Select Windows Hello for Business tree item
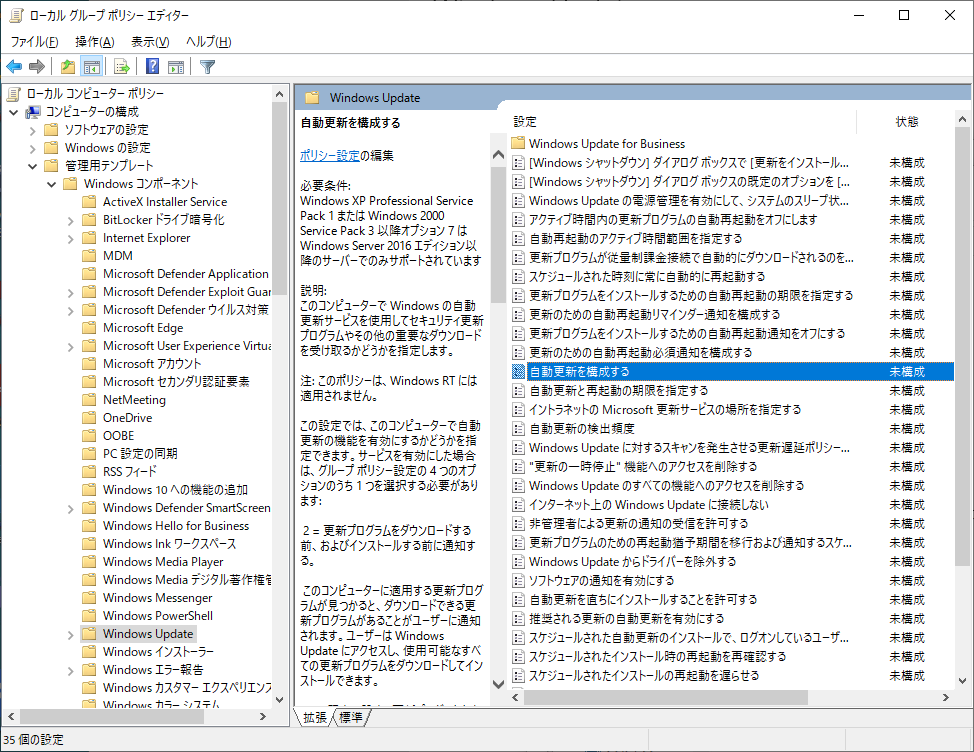Image resolution: width=974 pixels, height=752 pixels. pyautogui.click(x=176, y=526)
